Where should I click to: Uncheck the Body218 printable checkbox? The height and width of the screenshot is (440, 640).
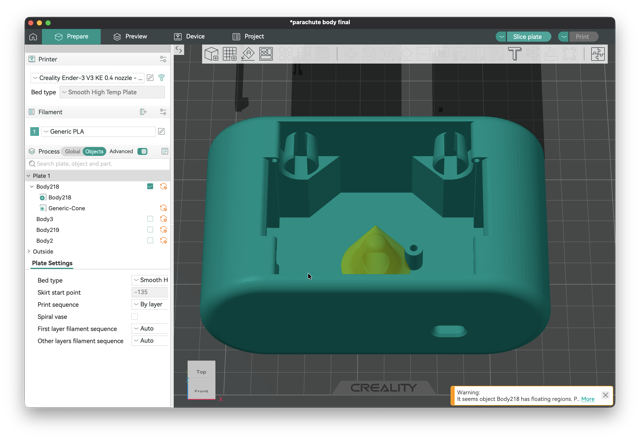tap(150, 187)
